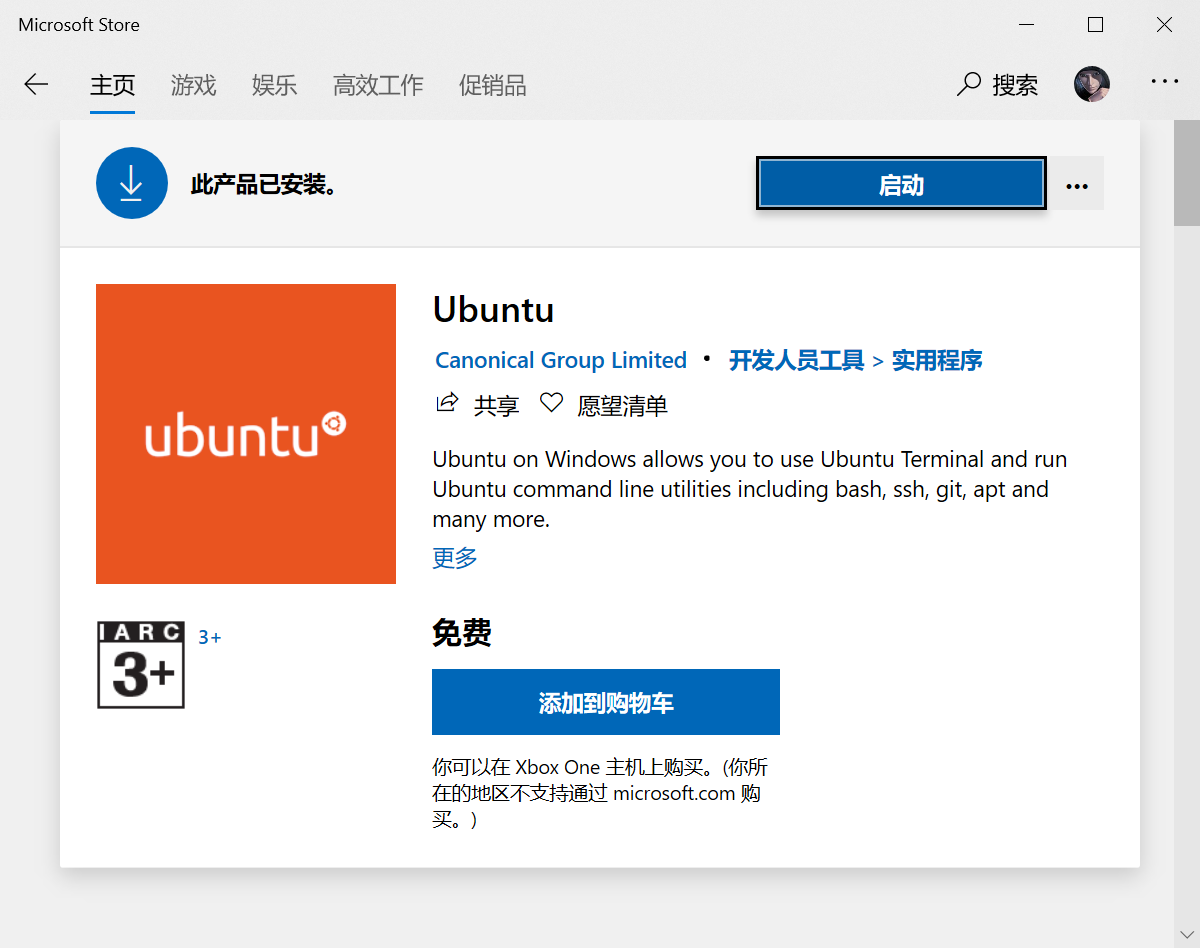Click the scrollbar down arrow
The width and height of the screenshot is (1200, 948).
1187,936
